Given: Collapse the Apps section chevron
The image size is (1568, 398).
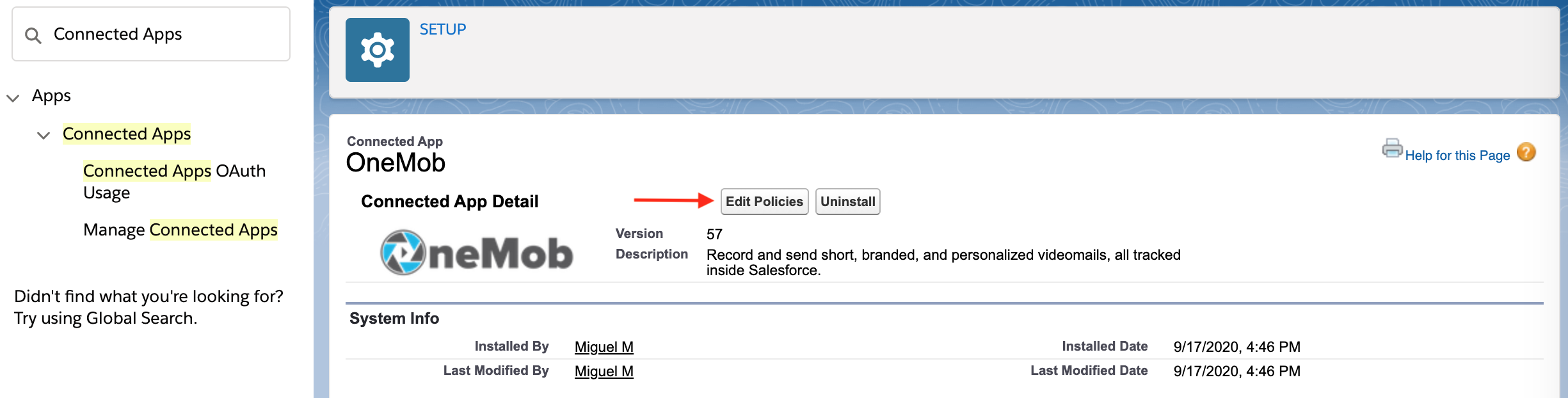Looking at the screenshot, I should point(13,98).
